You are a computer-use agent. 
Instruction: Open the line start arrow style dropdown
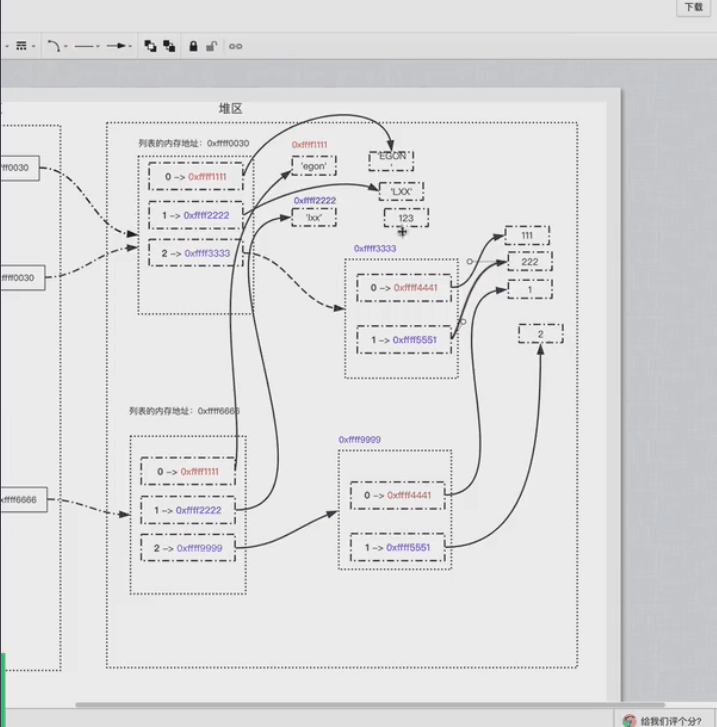(87, 46)
